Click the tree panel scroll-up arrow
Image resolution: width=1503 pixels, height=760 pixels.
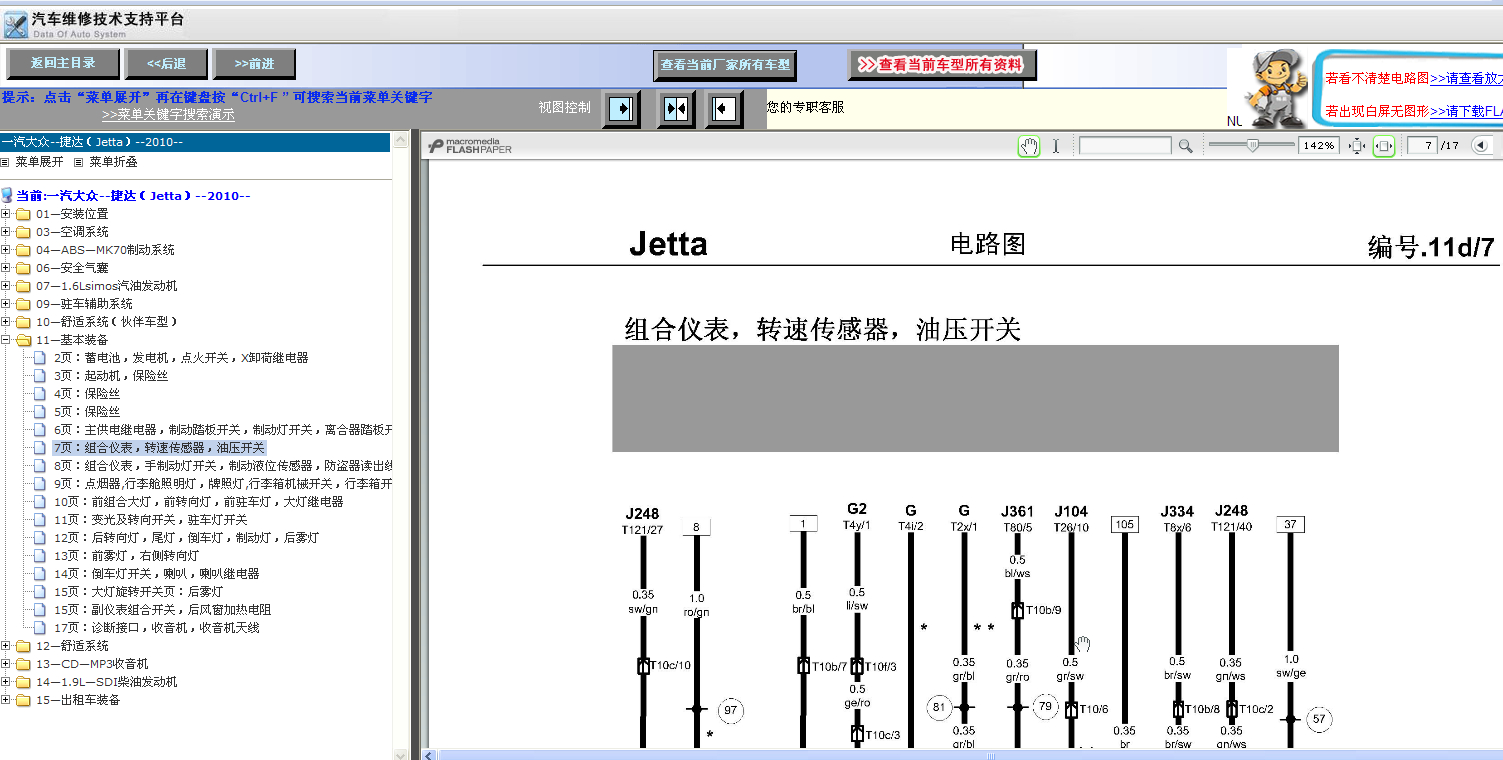pyautogui.click(x=400, y=142)
